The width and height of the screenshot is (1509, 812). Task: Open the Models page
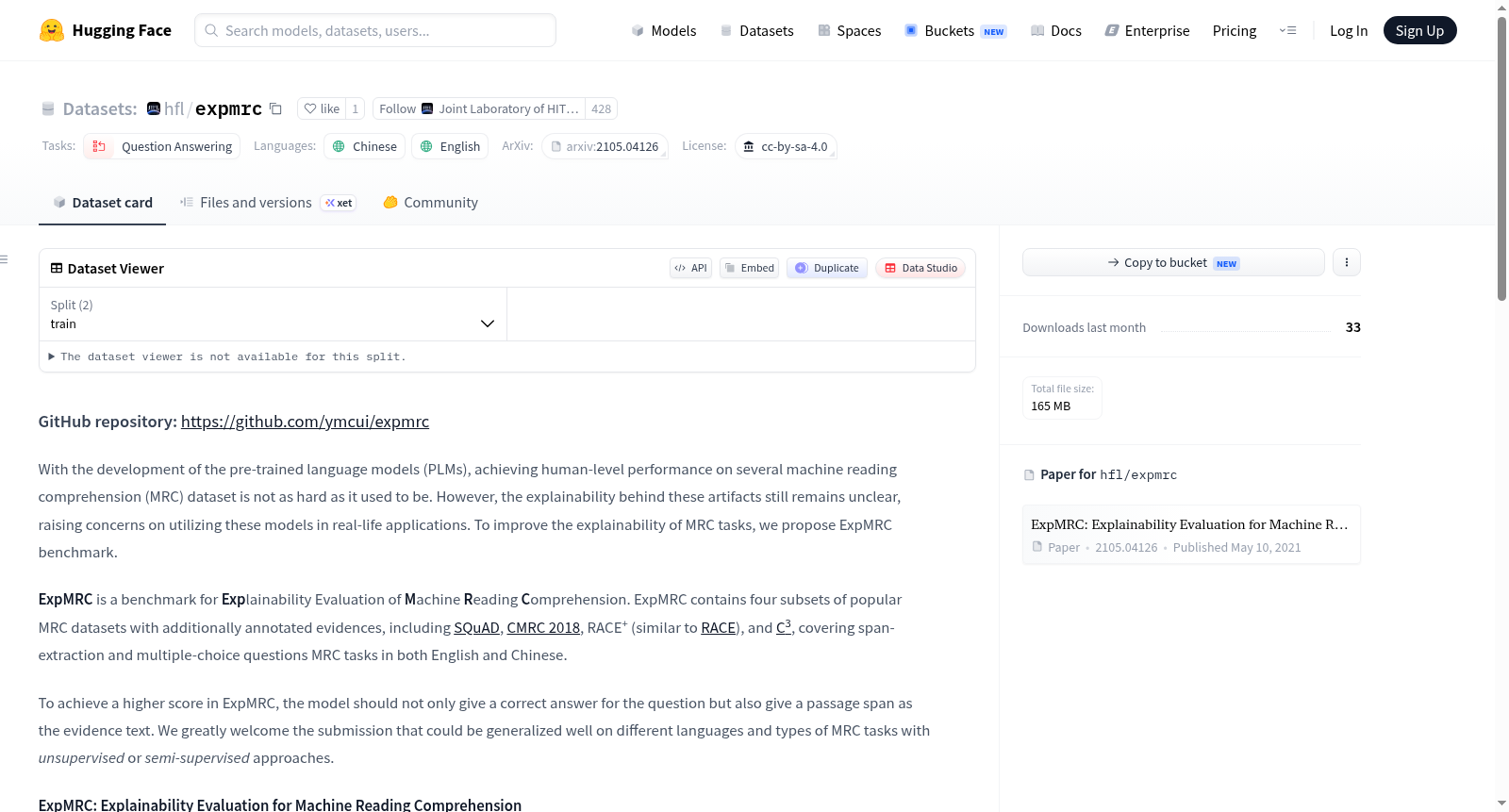pyautogui.click(x=664, y=30)
